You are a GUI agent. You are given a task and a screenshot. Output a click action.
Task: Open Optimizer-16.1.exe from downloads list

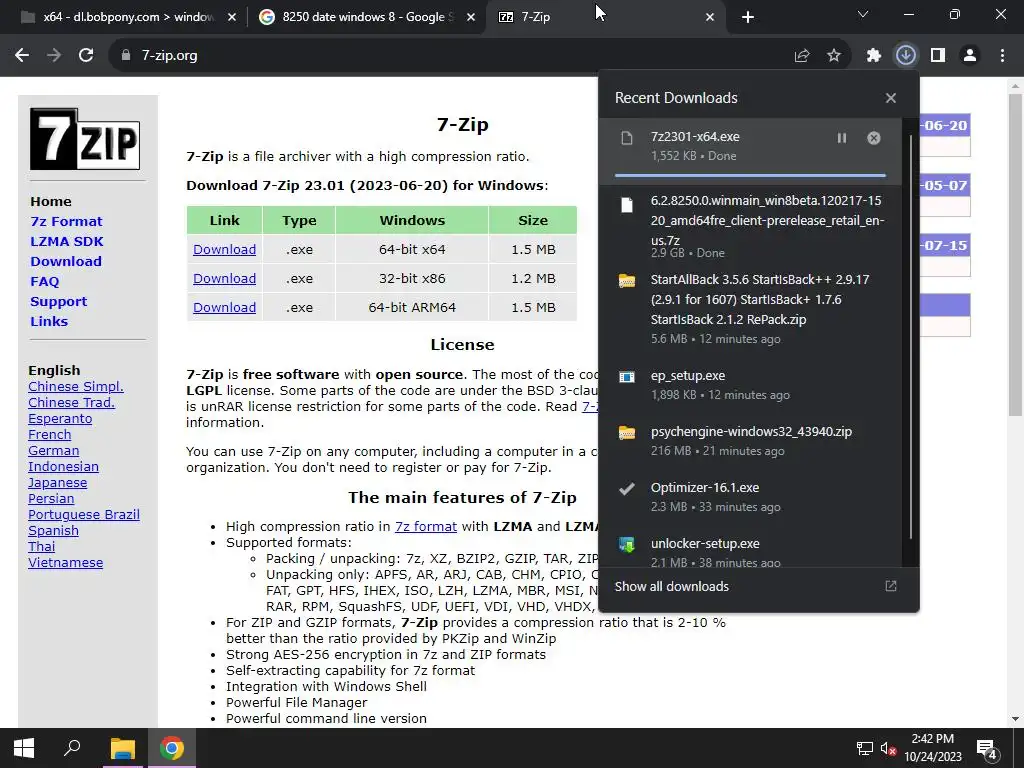pos(750,496)
